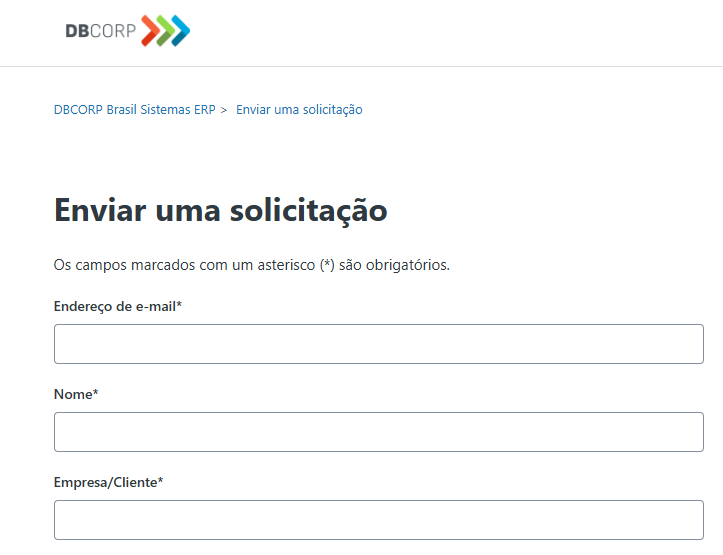Image resolution: width=723 pixels, height=555 pixels.
Task: Click the breadcrumb separator arrow
Action: point(224,110)
